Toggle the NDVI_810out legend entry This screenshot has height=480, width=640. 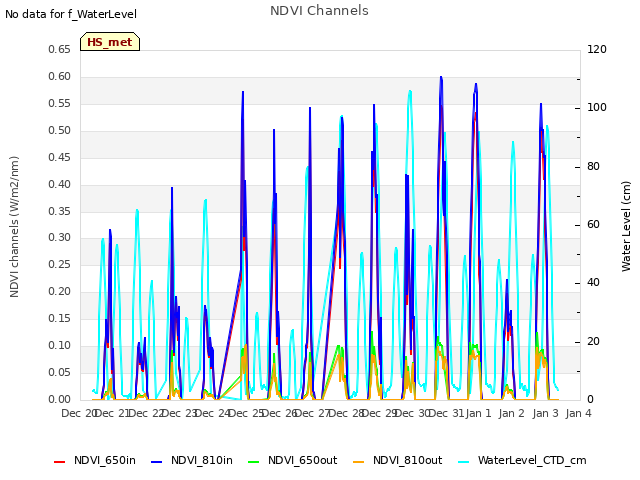coord(398,460)
